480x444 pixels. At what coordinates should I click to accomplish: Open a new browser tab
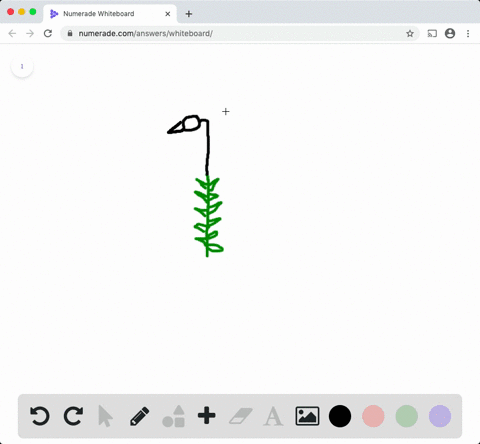[x=189, y=14]
